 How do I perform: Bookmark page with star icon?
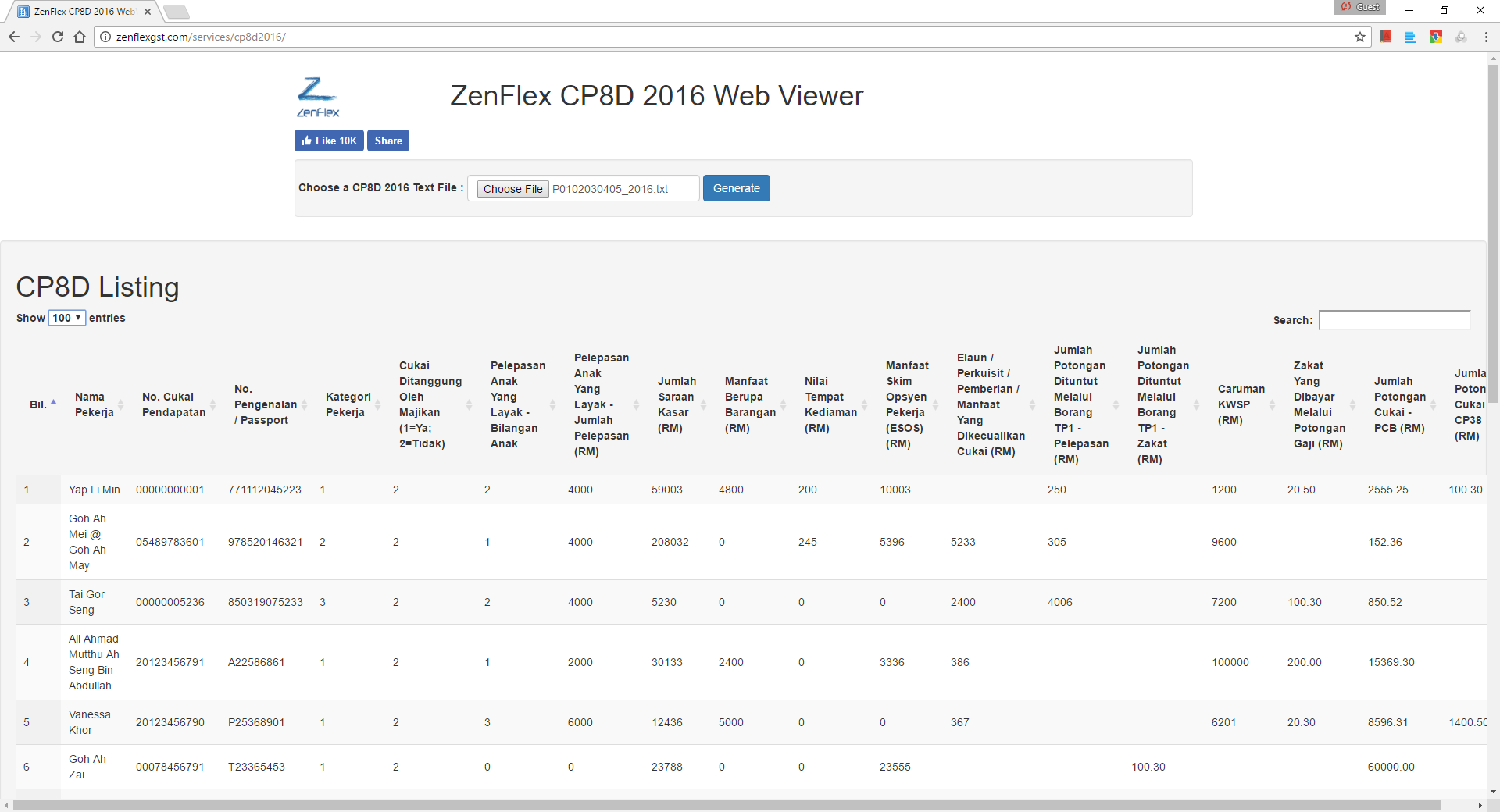pyautogui.click(x=1360, y=37)
